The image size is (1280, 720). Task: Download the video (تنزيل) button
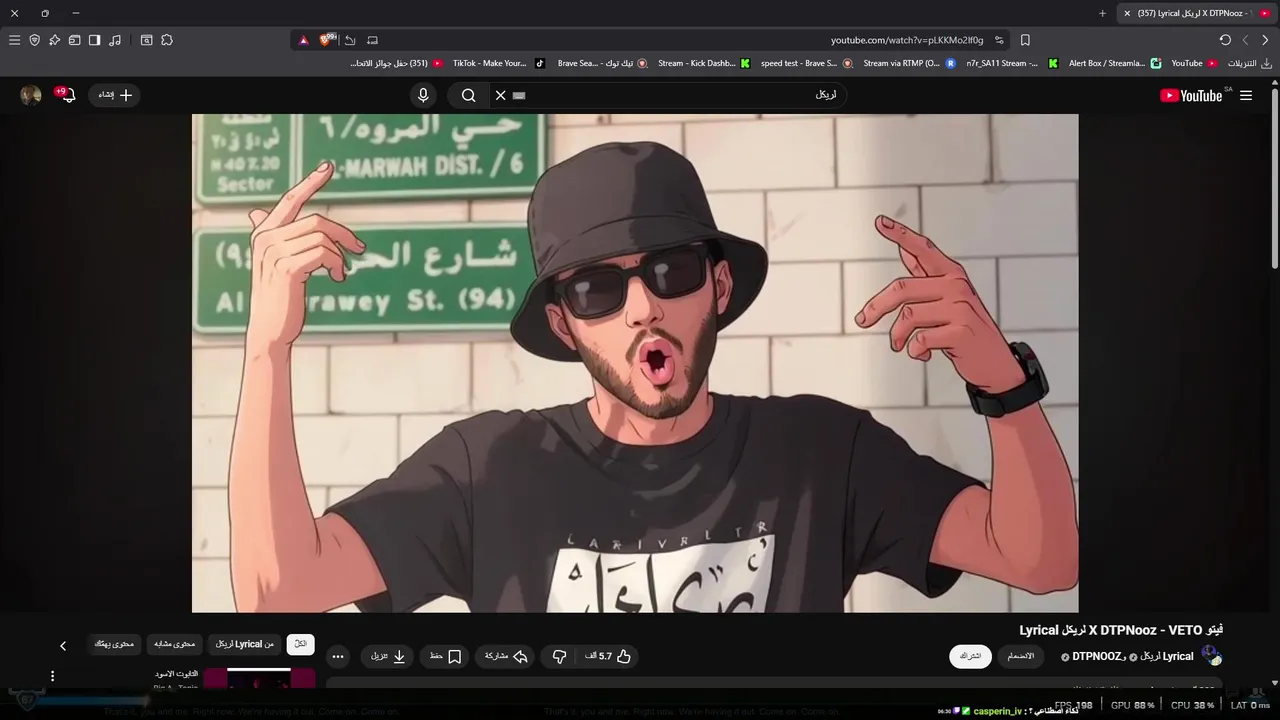pos(388,656)
